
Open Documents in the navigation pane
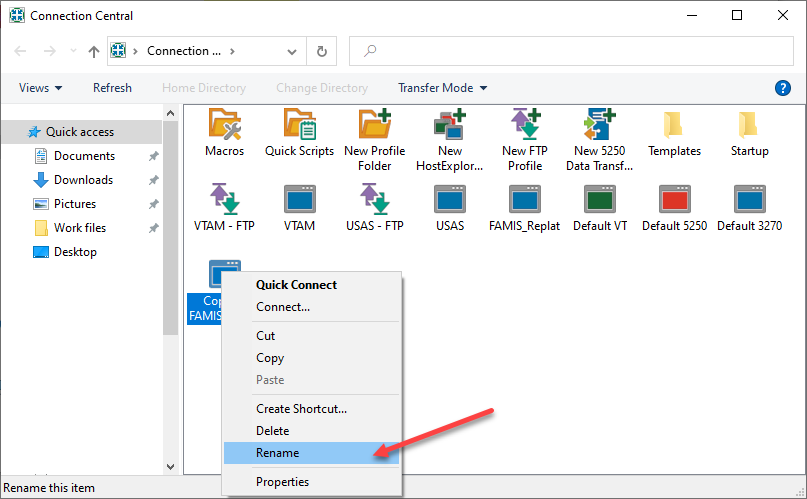click(84, 156)
